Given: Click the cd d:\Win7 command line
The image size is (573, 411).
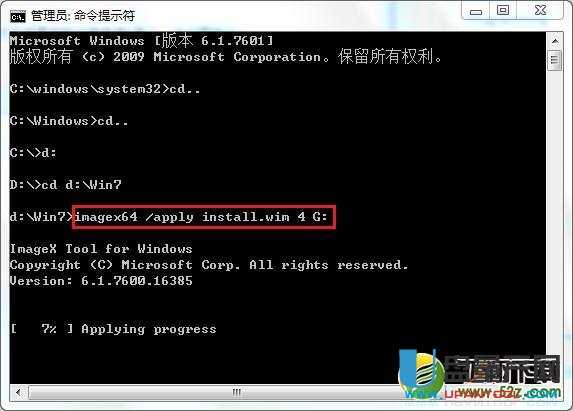Looking at the screenshot, I should (x=66, y=184).
